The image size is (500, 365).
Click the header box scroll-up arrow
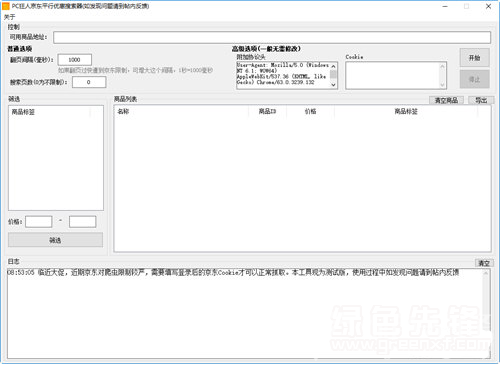[x=333, y=66]
